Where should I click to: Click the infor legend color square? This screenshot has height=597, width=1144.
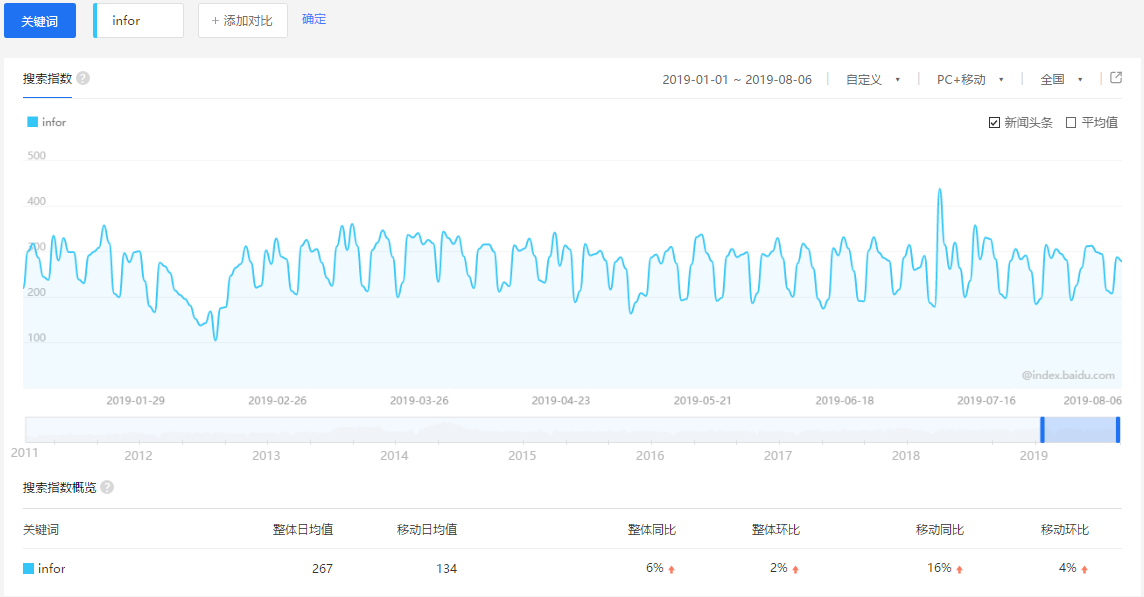(32, 121)
